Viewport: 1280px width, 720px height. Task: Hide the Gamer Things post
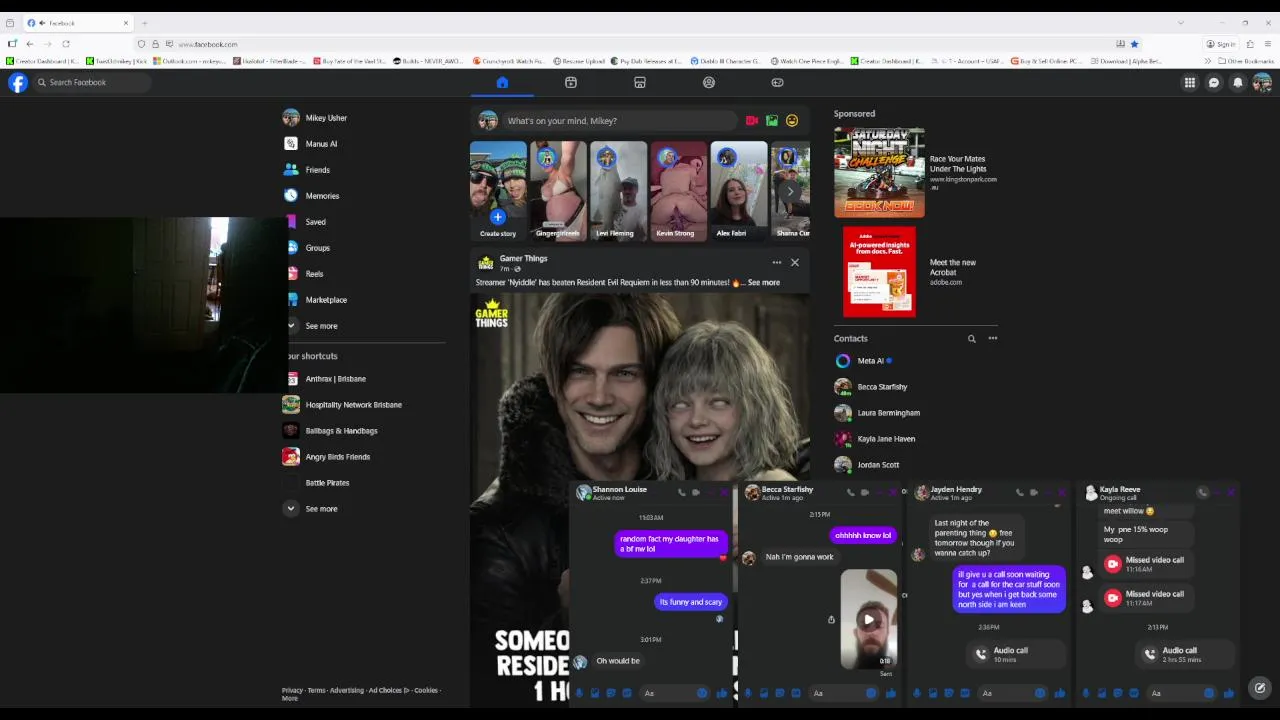(795, 263)
